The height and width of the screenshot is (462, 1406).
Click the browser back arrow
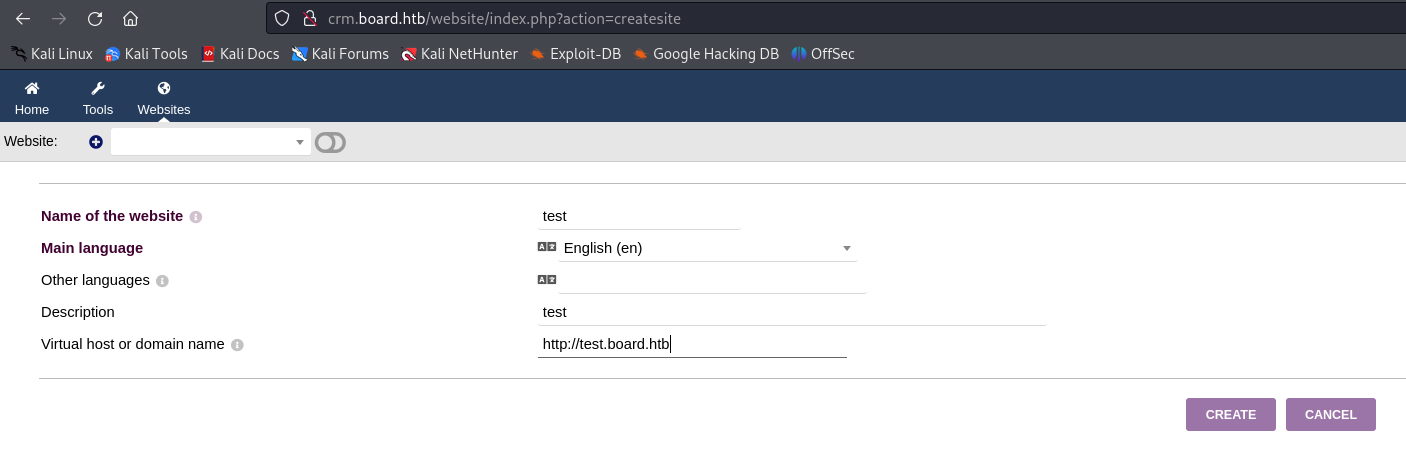23,18
